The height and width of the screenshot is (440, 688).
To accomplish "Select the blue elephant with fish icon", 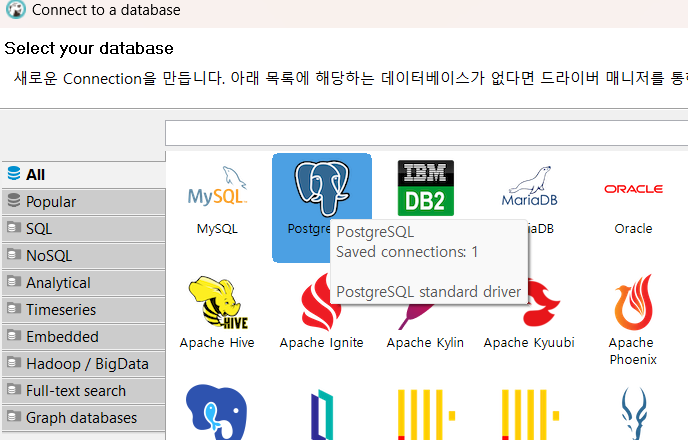I will point(216,412).
